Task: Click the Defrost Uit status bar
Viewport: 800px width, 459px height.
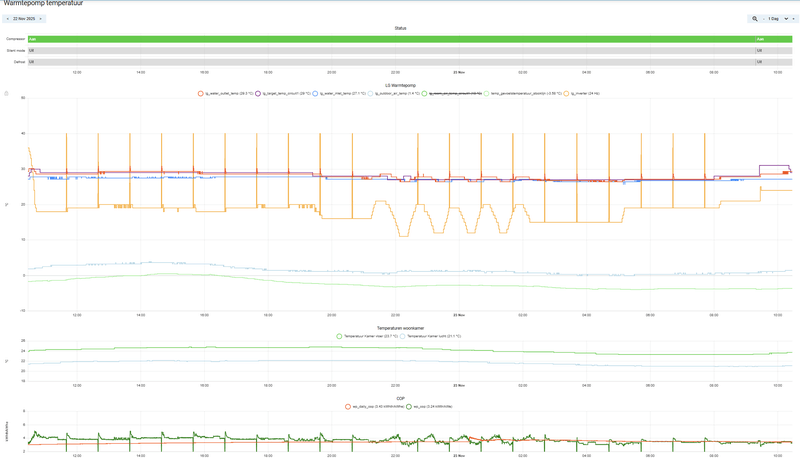Action: click(x=391, y=62)
